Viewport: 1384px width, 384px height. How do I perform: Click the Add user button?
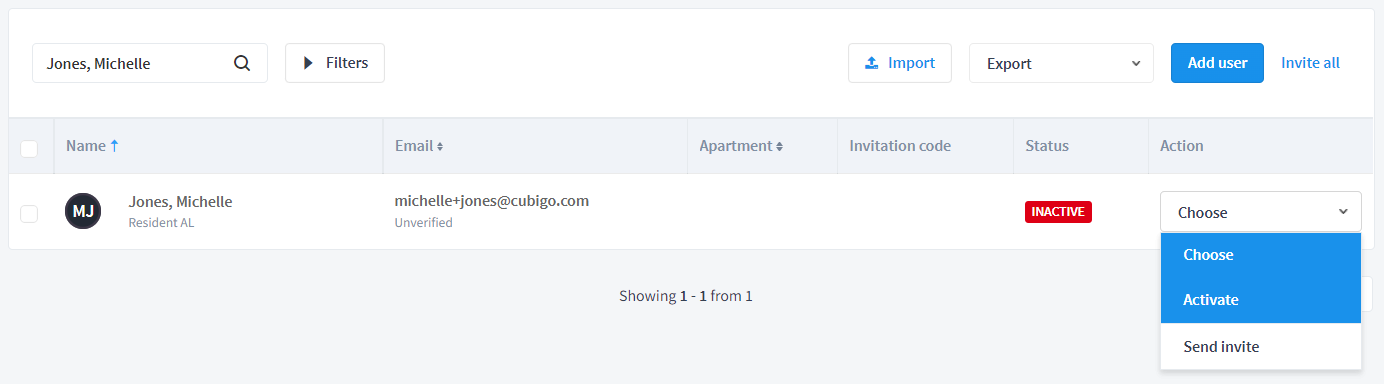[1217, 63]
